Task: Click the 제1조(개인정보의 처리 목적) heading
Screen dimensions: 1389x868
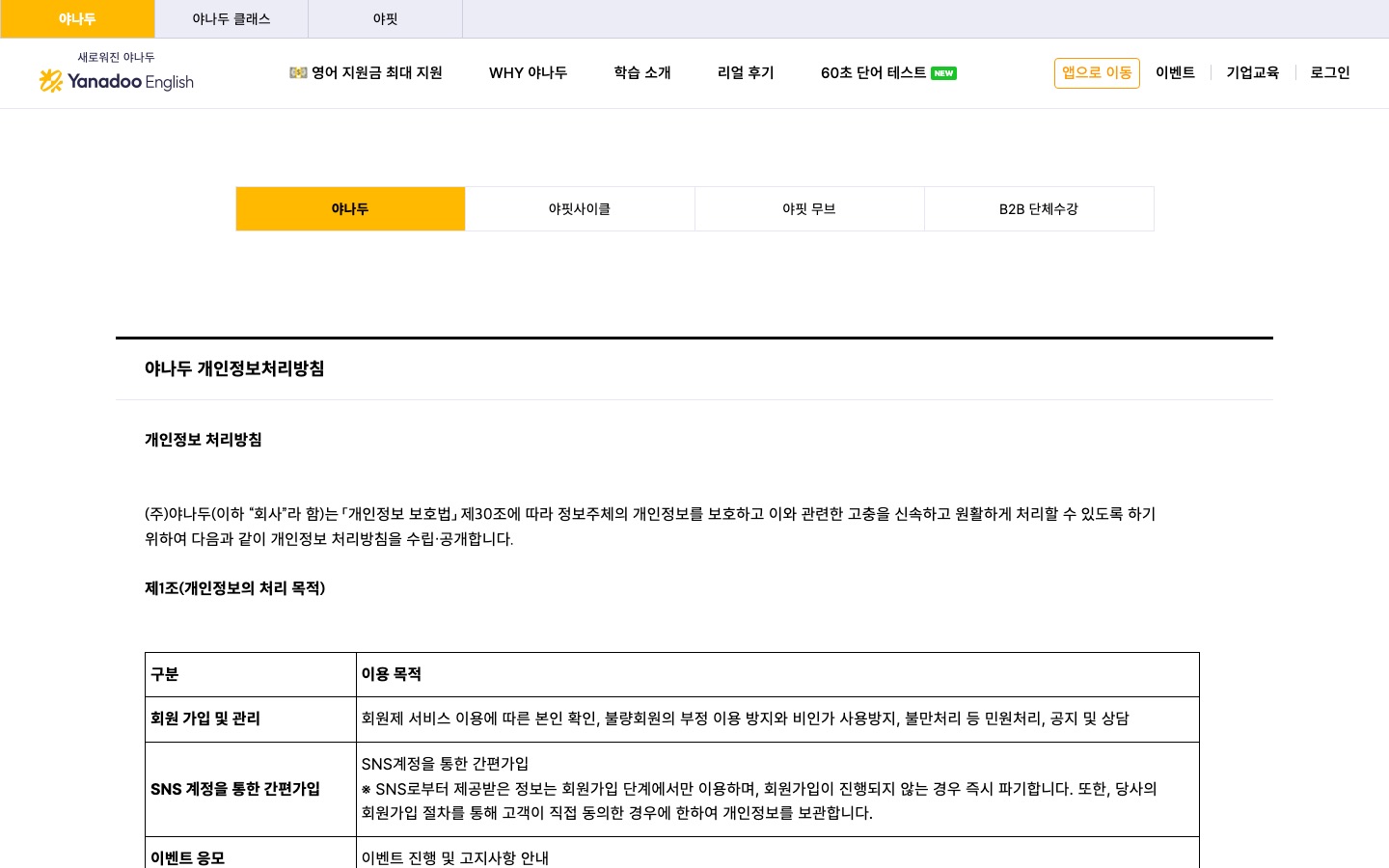Action: coord(234,588)
